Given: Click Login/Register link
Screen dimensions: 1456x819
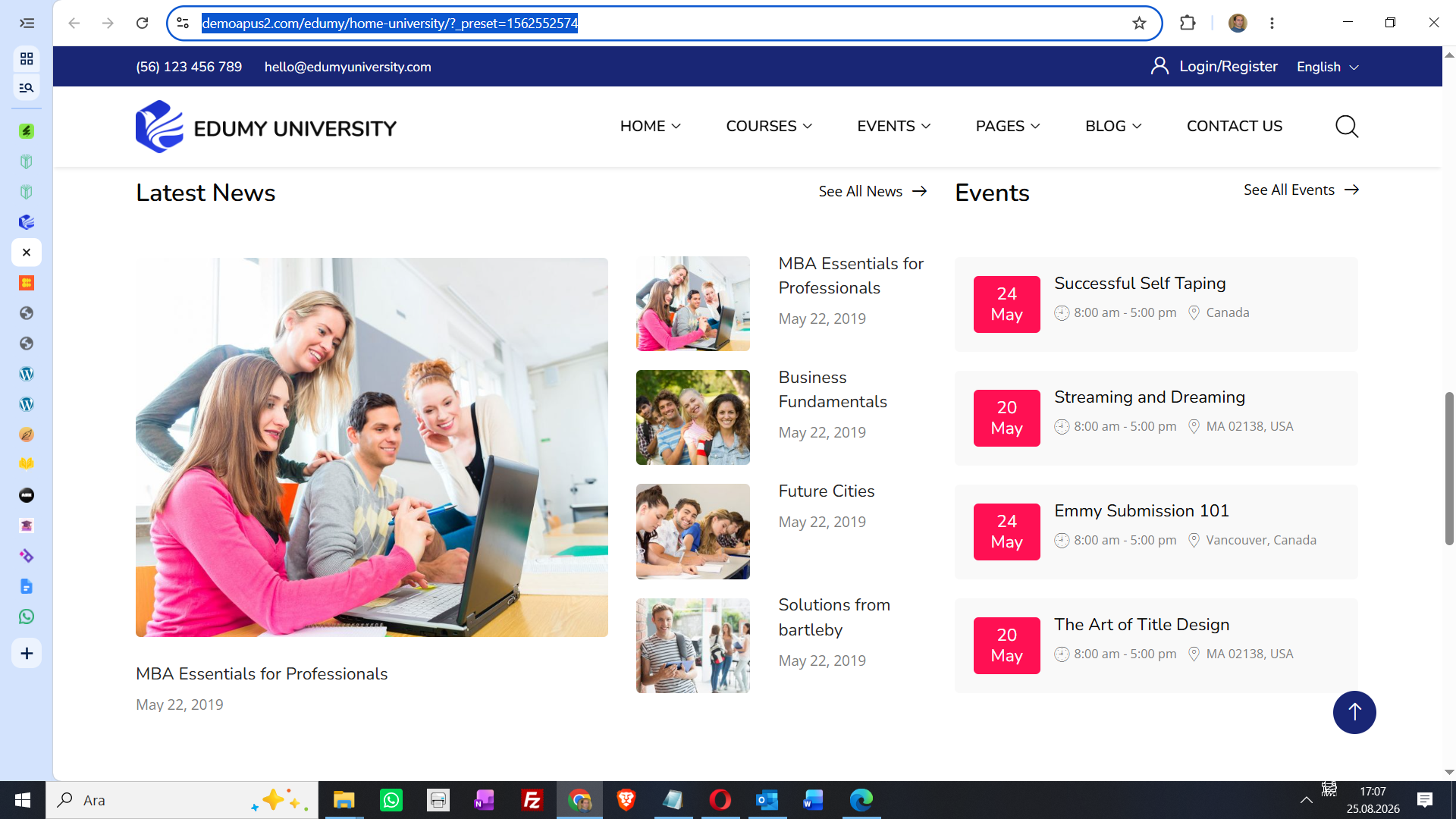Looking at the screenshot, I should [x=1214, y=67].
